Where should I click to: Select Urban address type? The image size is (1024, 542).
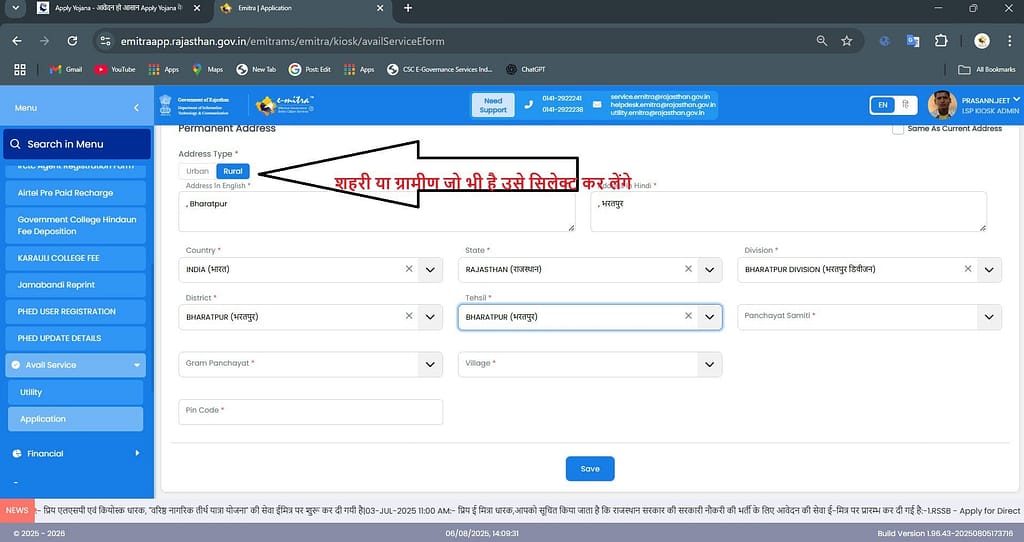click(x=198, y=171)
